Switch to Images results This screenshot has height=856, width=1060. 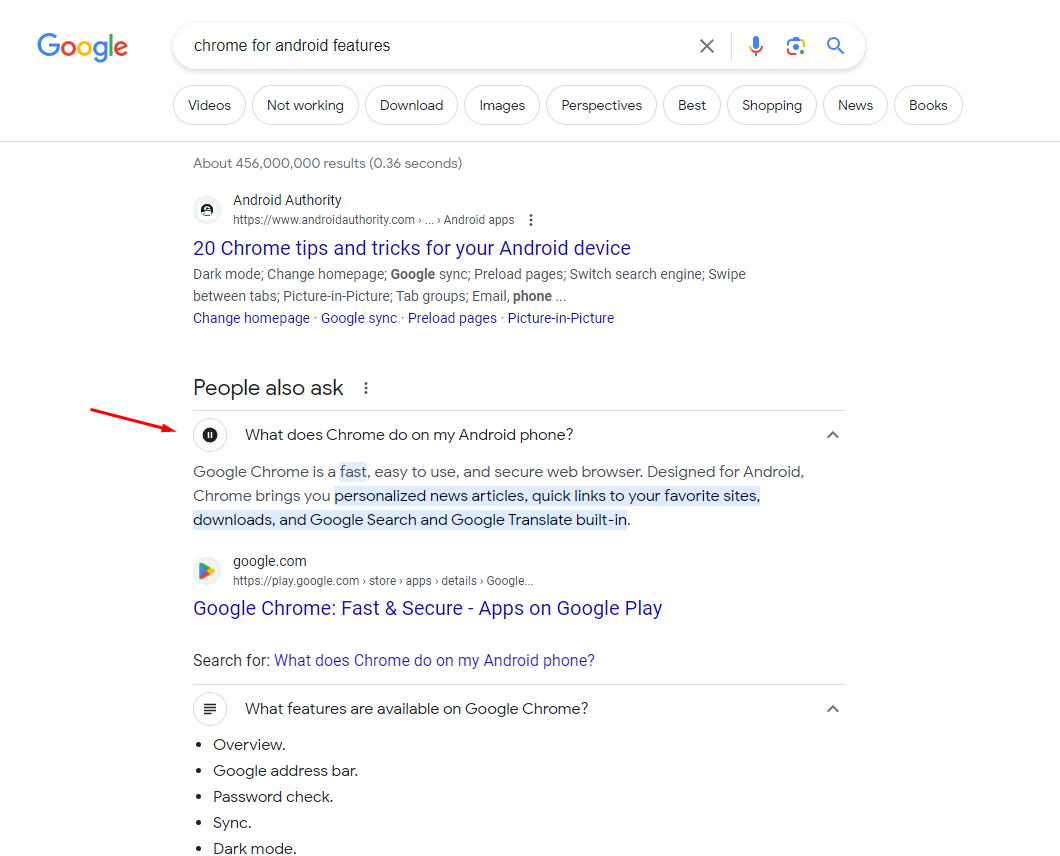[502, 105]
